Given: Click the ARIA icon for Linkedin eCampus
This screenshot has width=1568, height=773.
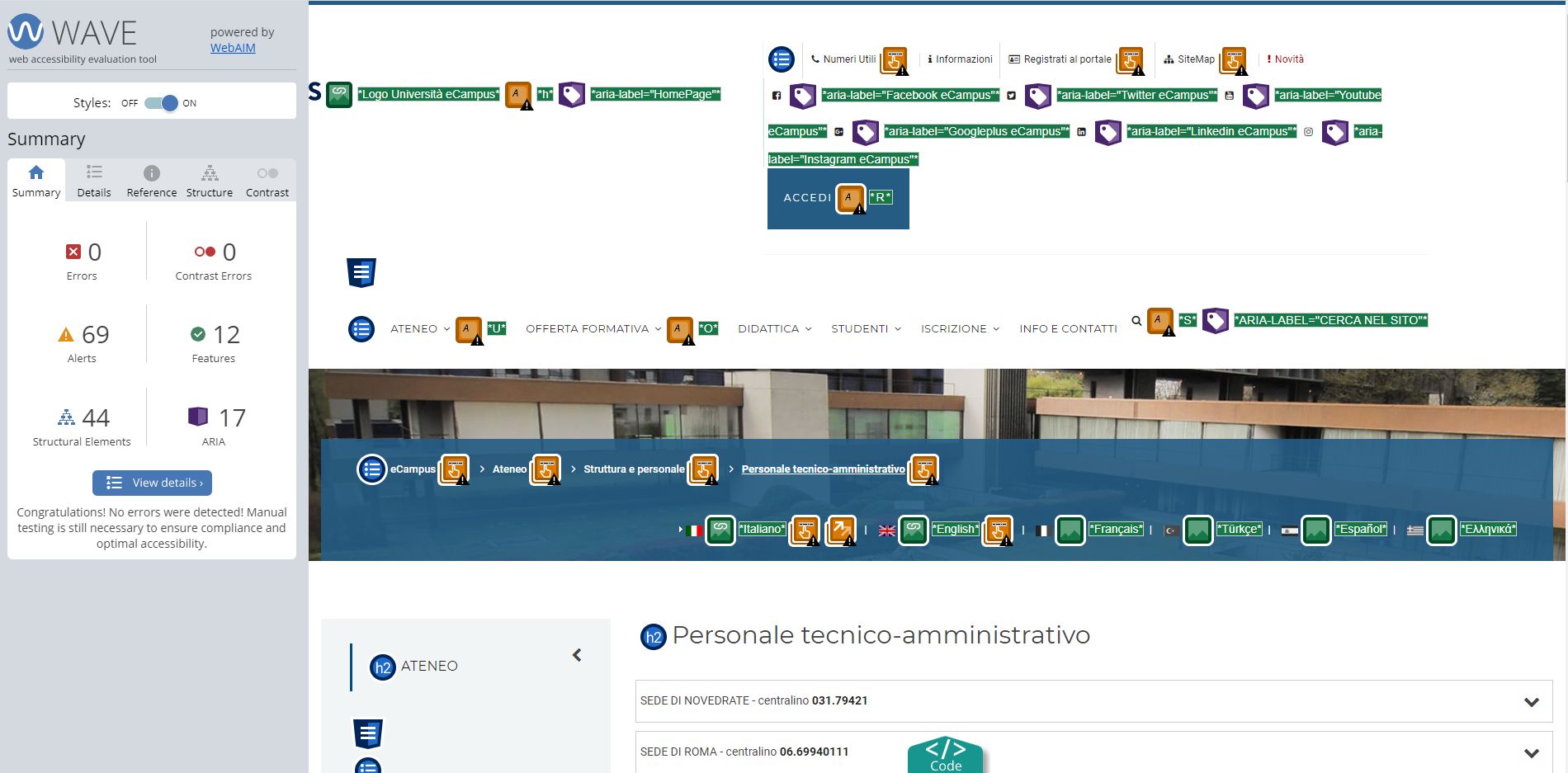Looking at the screenshot, I should [x=1108, y=132].
